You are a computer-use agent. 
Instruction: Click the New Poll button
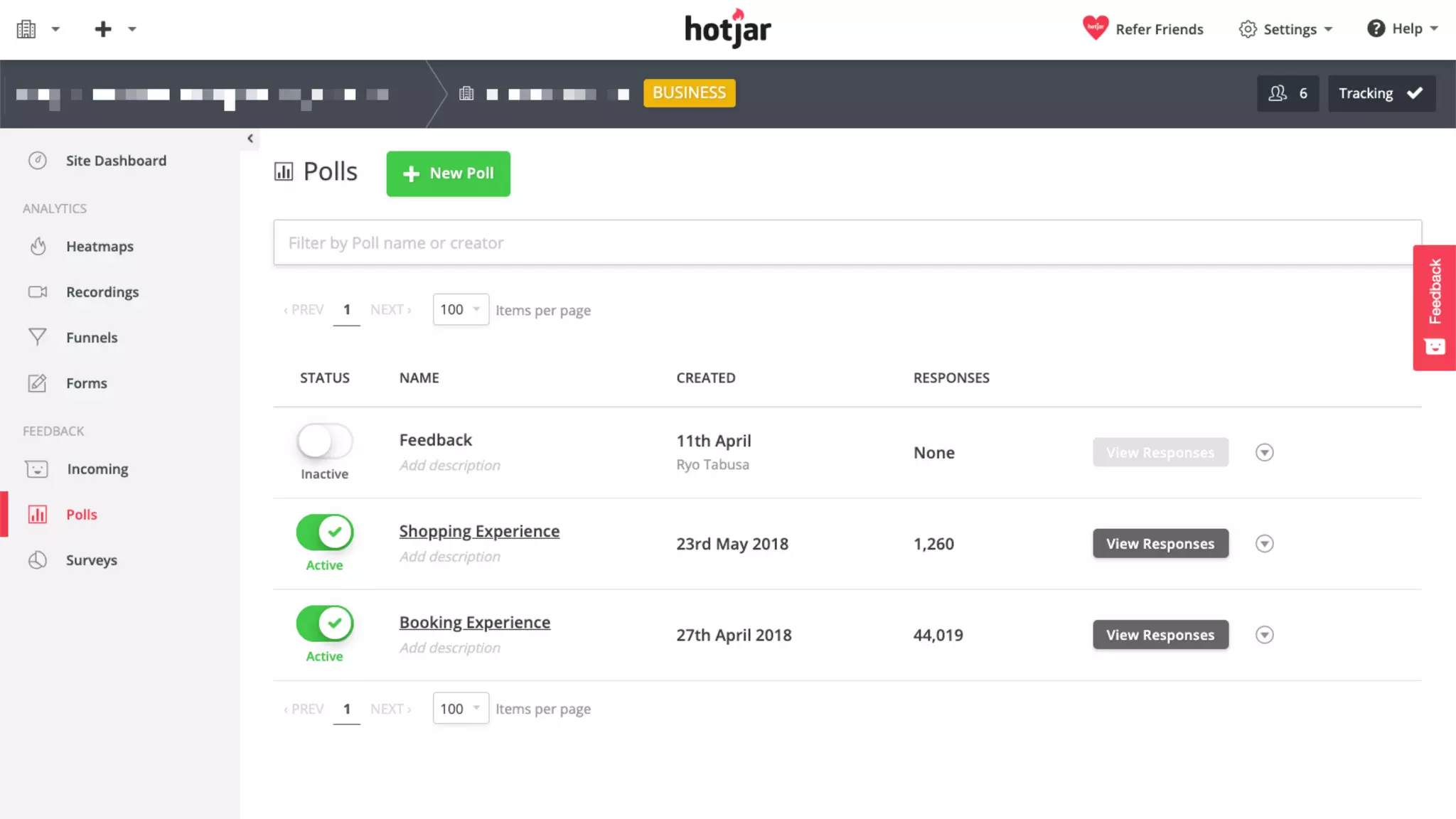click(448, 173)
